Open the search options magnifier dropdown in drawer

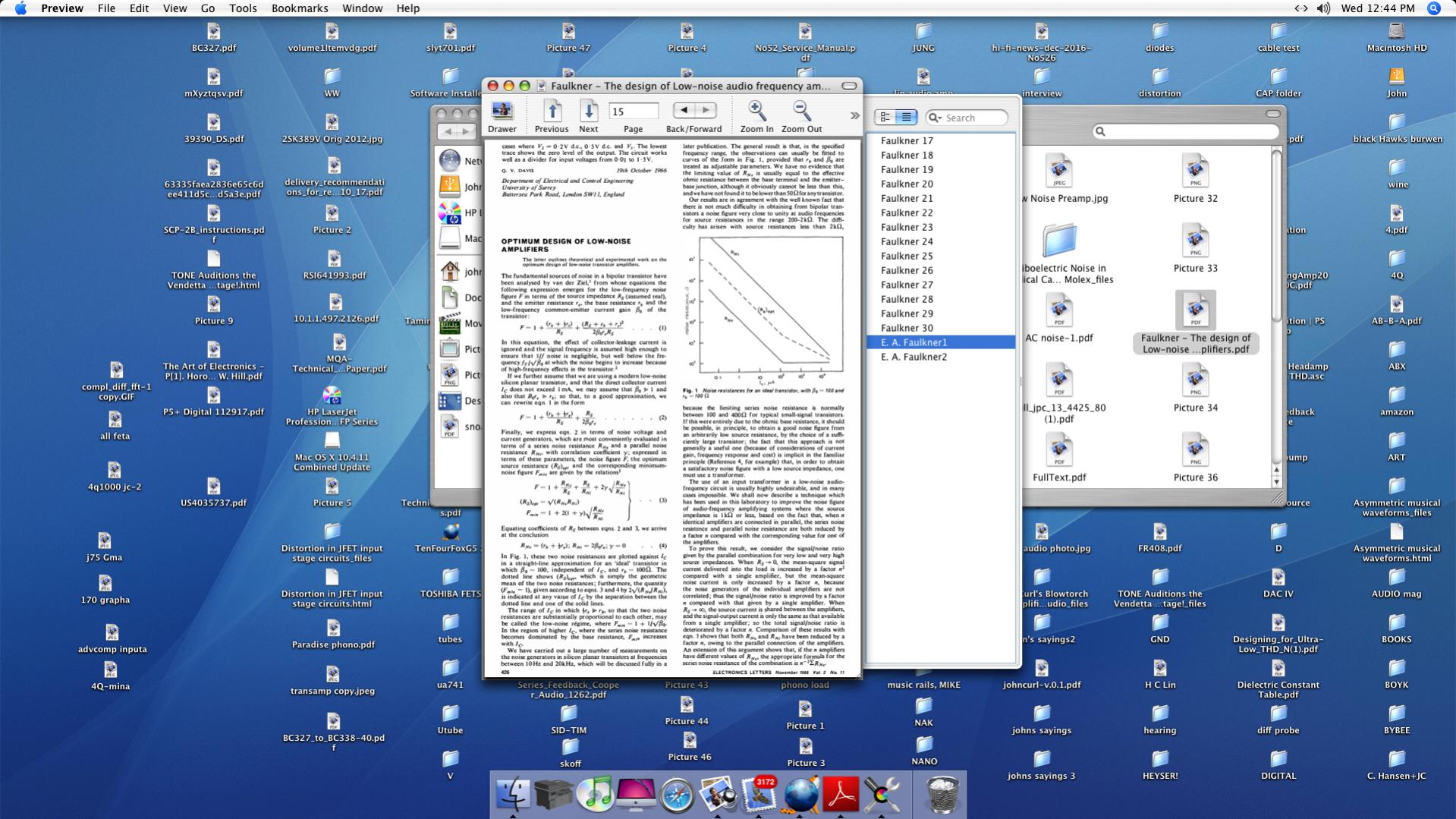(935, 118)
